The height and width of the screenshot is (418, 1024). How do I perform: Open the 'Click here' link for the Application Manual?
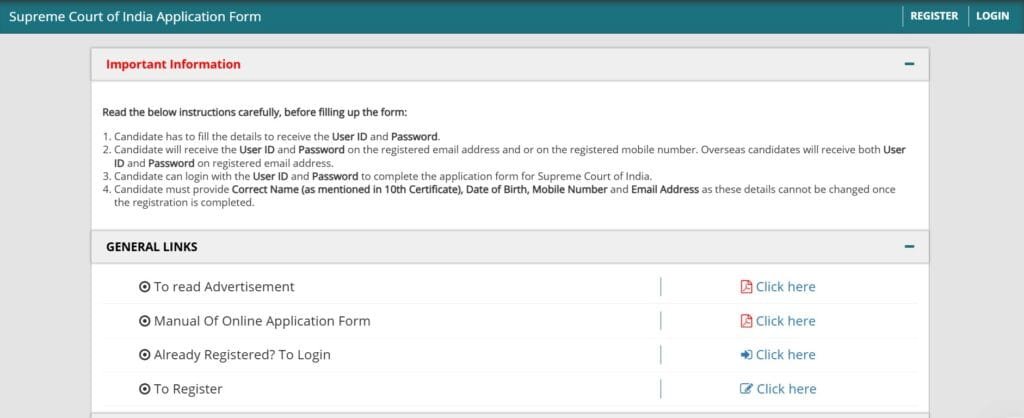(x=785, y=321)
